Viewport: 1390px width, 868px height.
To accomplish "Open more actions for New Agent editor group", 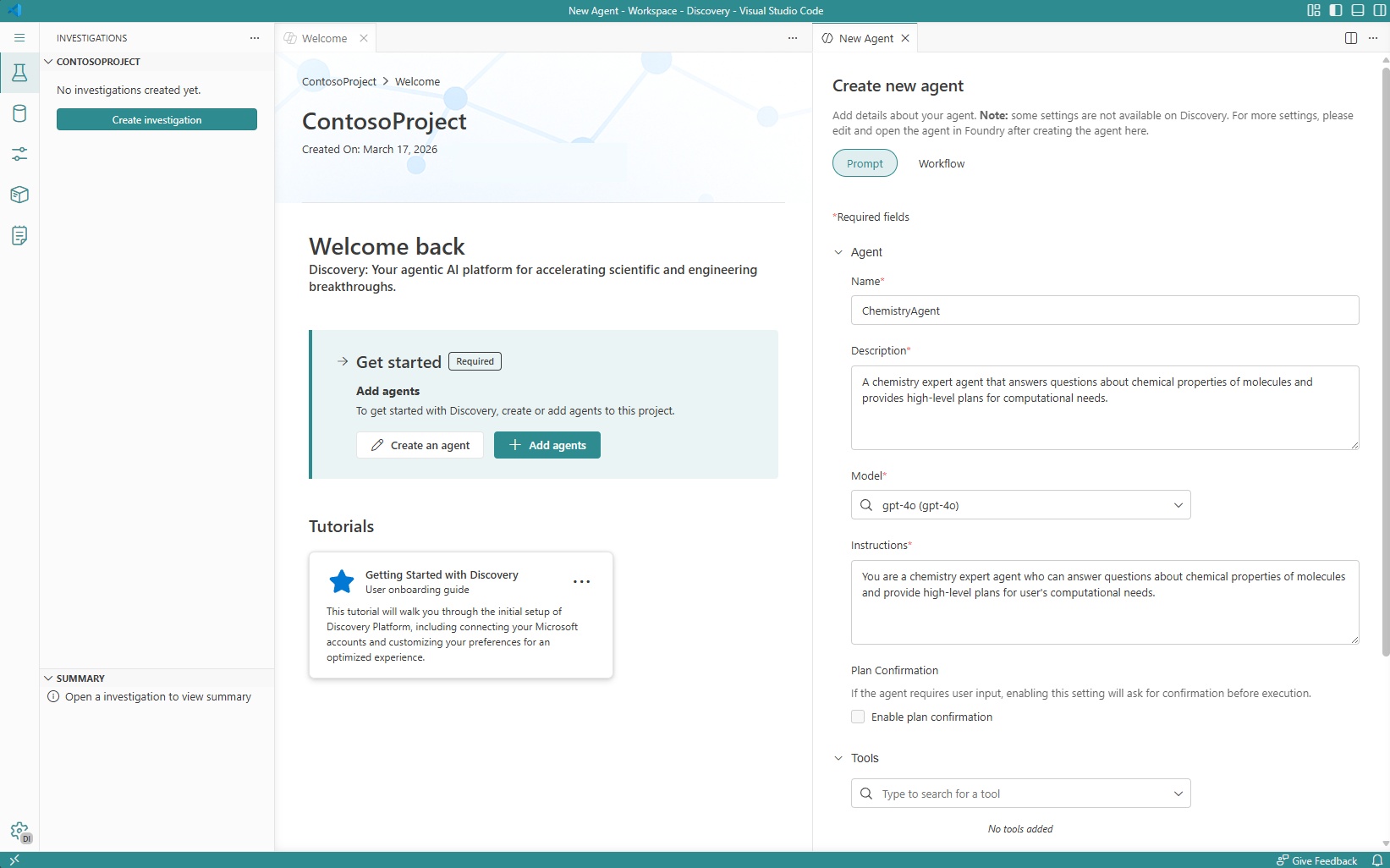I will point(1373,38).
